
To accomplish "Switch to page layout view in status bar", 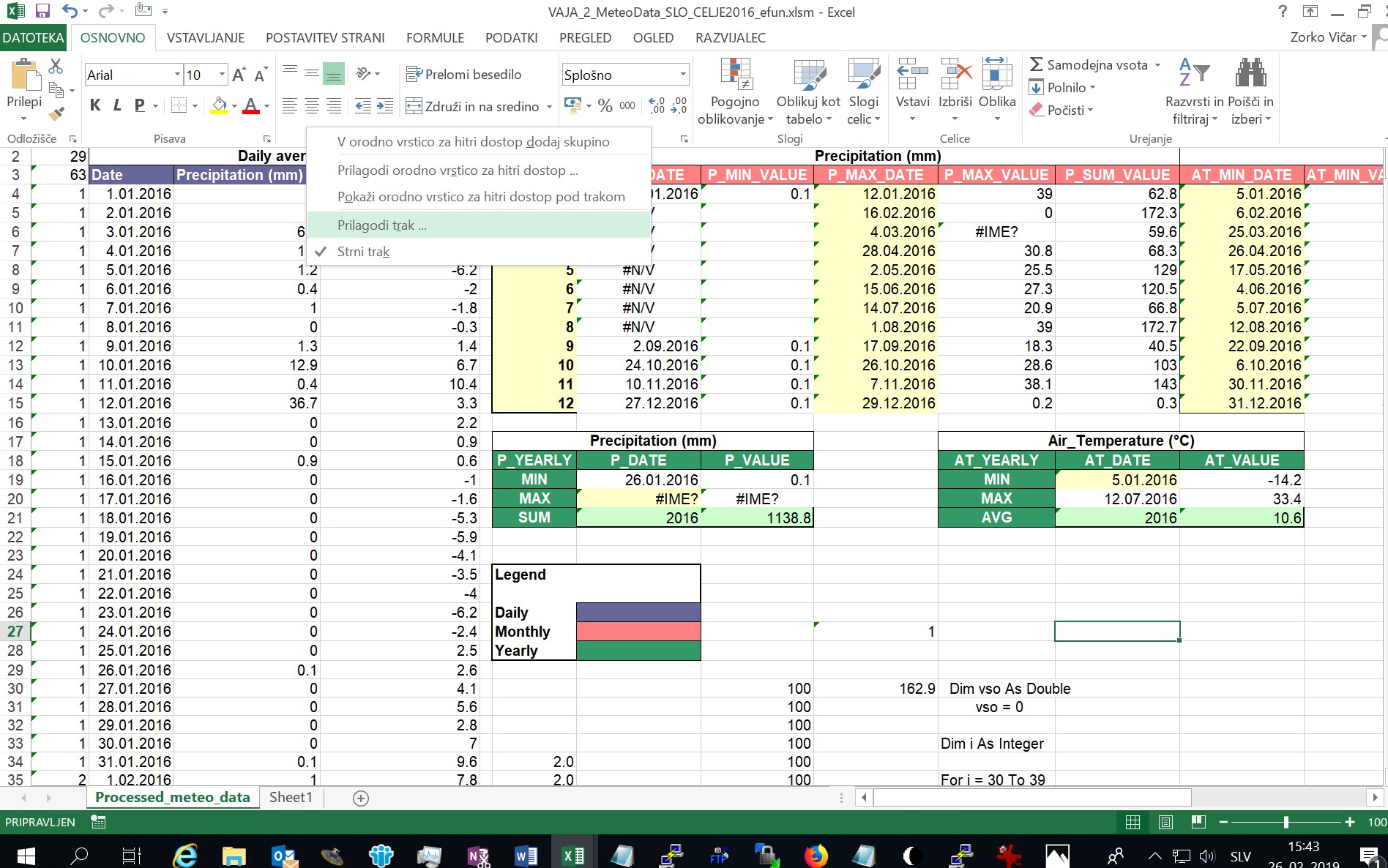I will pyautogui.click(x=1165, y=822).
